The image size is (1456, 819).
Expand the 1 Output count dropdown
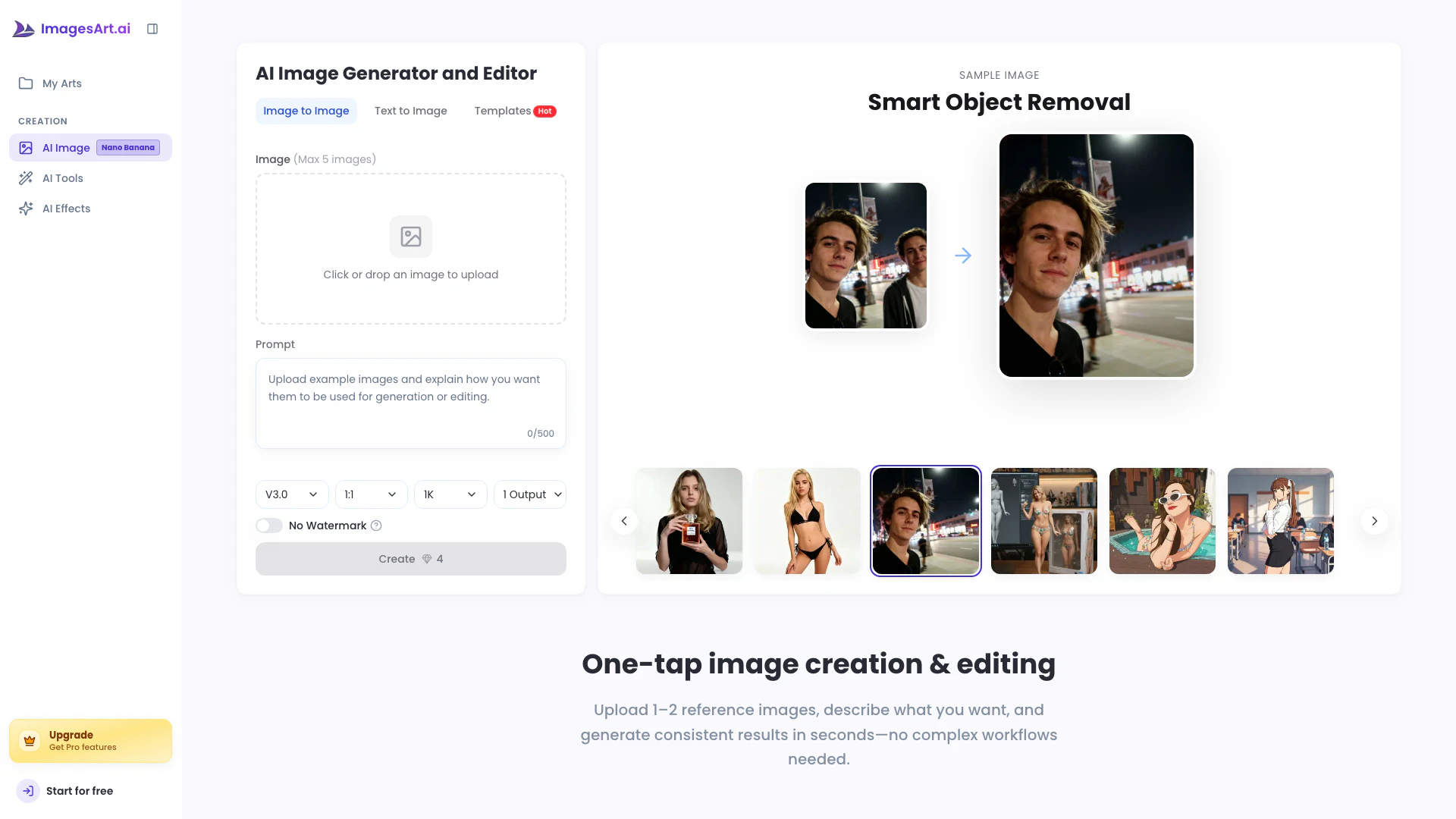529,494
